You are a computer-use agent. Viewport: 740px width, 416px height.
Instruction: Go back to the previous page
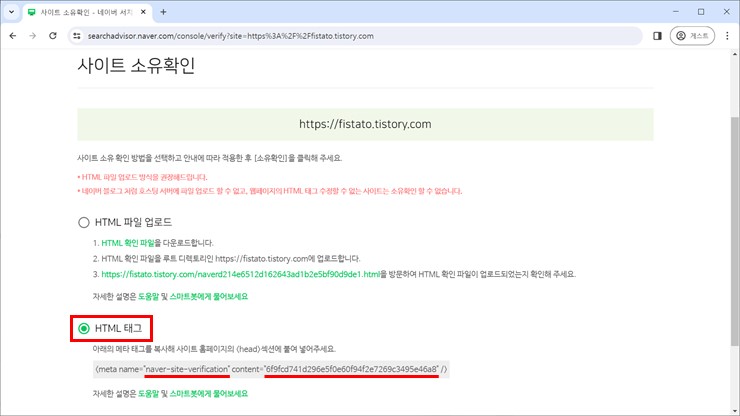(13, 36)
